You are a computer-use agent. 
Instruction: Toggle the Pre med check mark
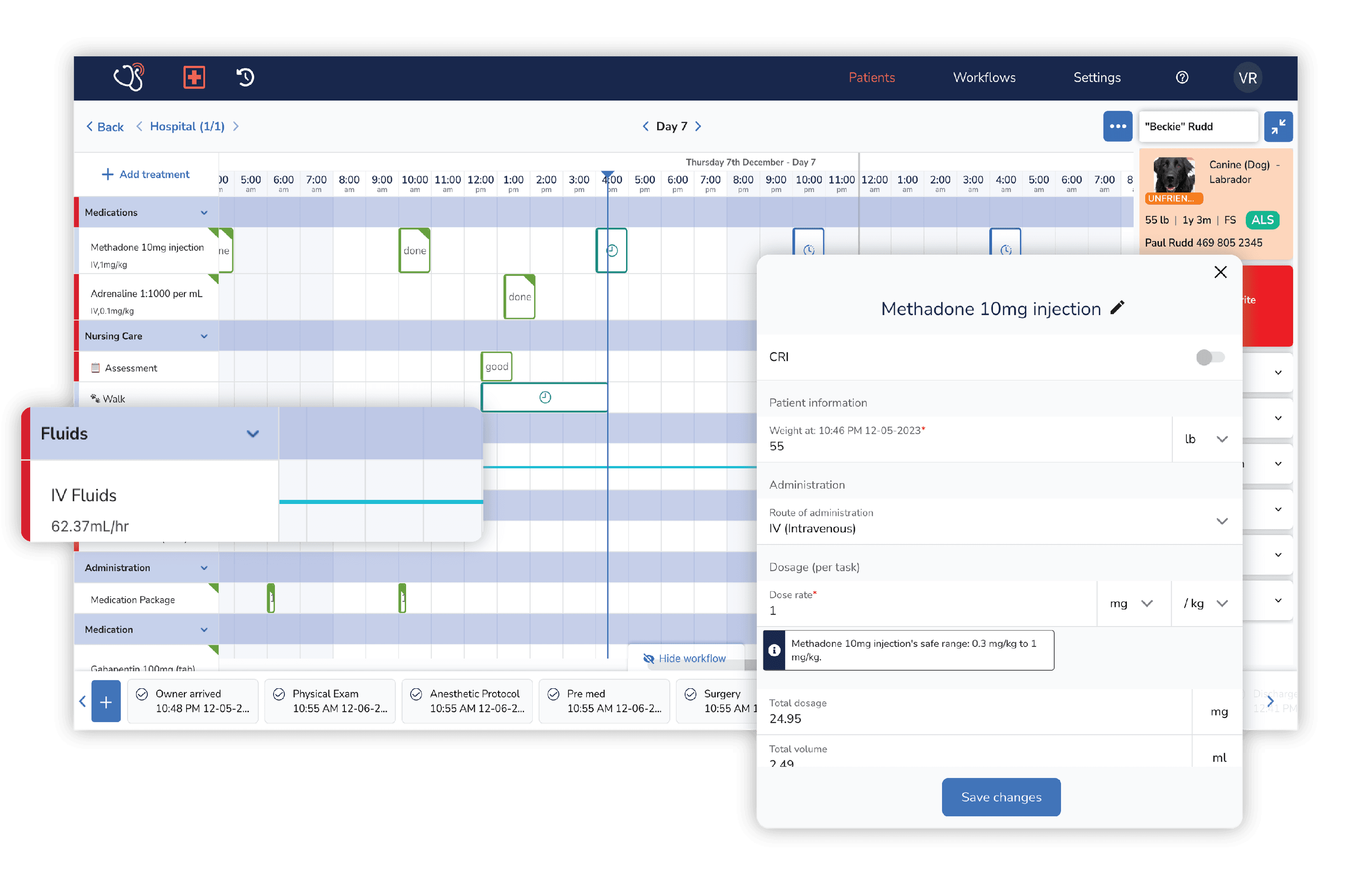click(553, 694)
